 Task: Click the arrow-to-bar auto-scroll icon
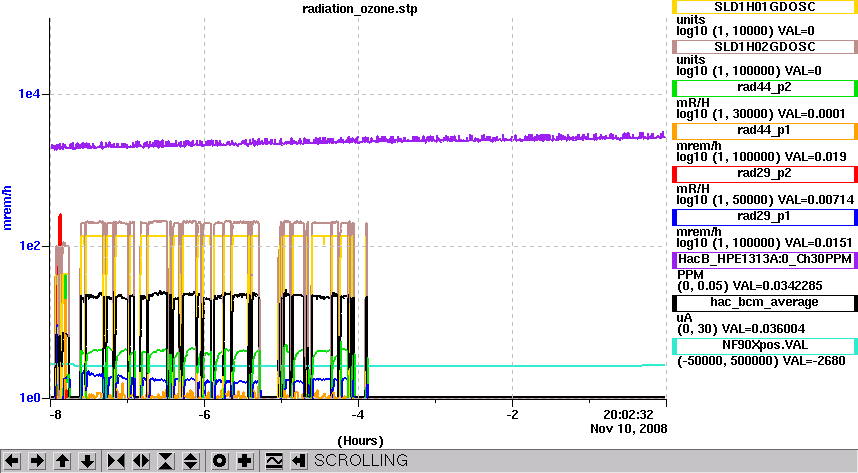298,461
